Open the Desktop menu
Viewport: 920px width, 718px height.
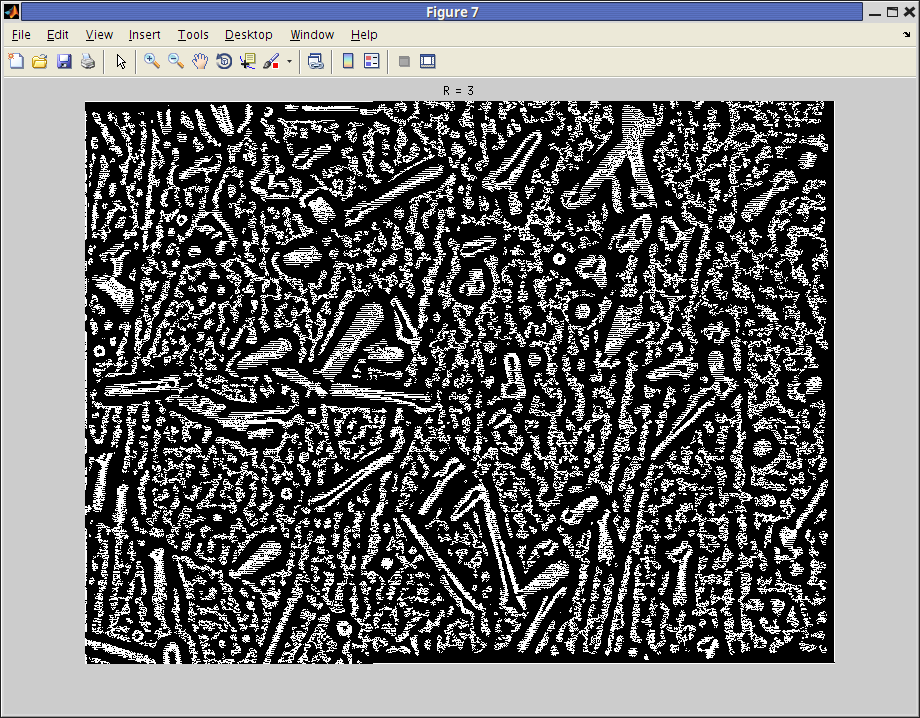pos(248,35)
